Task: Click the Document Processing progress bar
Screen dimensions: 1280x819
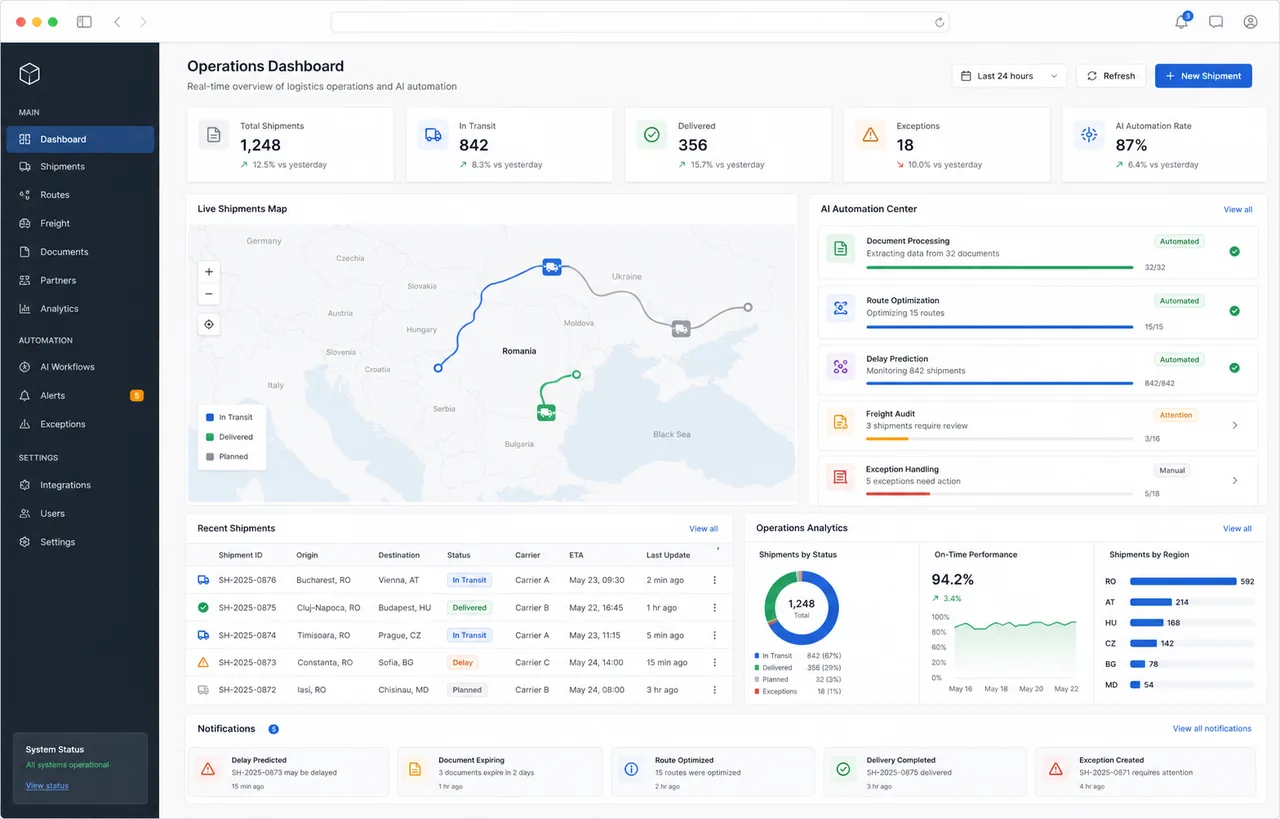Action: pyautogui.click(x=1000, y=267)
